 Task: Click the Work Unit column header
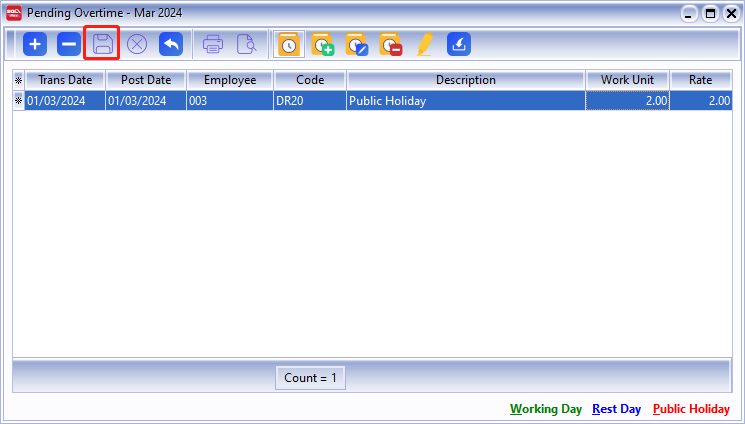tap(627, 80)
